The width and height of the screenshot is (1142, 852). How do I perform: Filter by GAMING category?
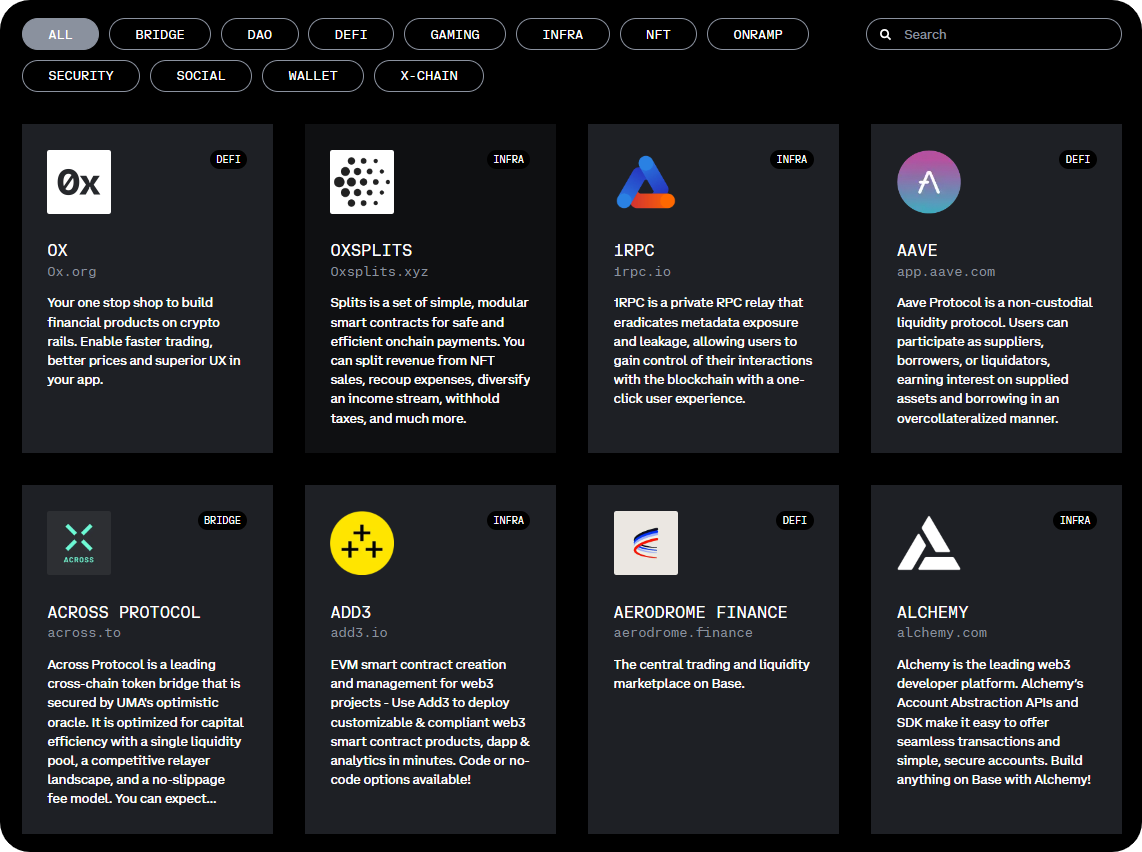pyautogui.click(x=455, y=34)
